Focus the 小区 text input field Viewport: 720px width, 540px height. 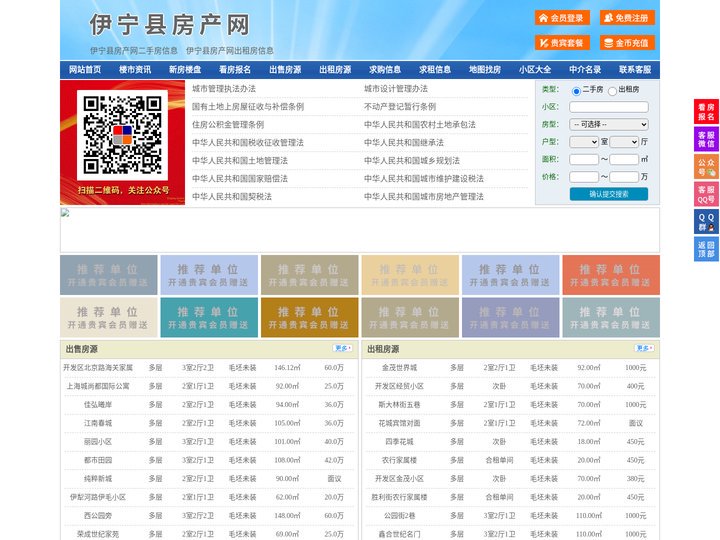click(609, 107)
